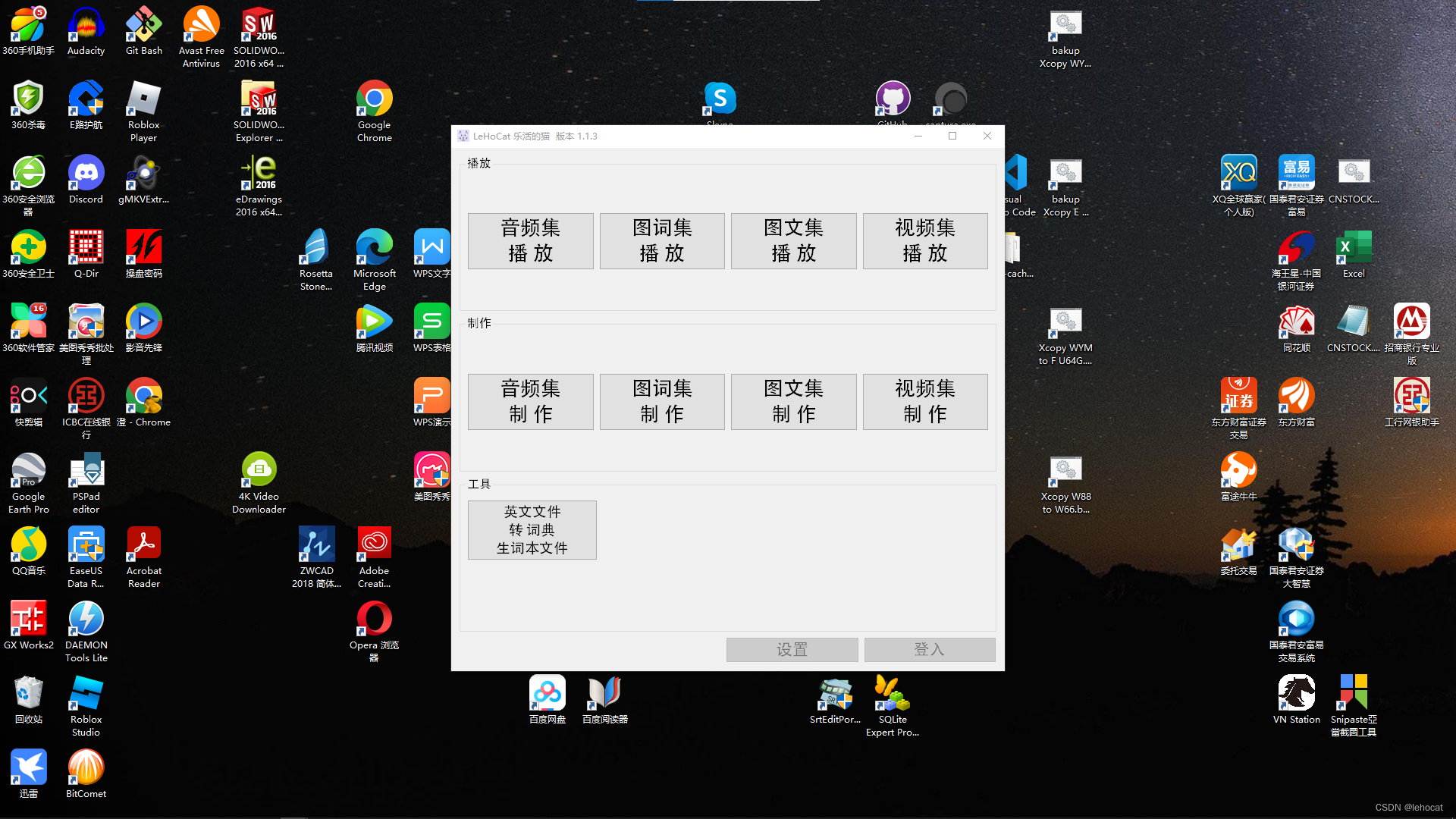
Task: Open the Google Chrome desktop icon
Action: (x=374, y=101)
